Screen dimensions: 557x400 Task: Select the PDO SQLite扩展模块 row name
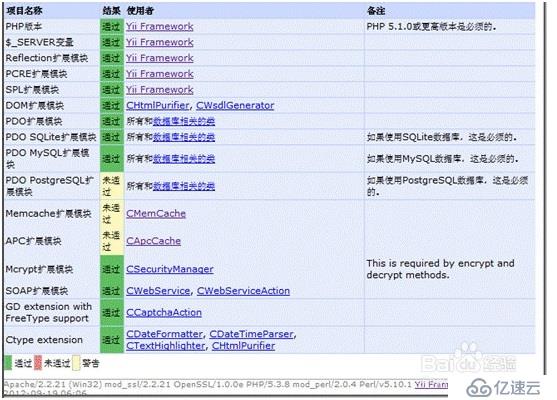(x=51, y=137)
